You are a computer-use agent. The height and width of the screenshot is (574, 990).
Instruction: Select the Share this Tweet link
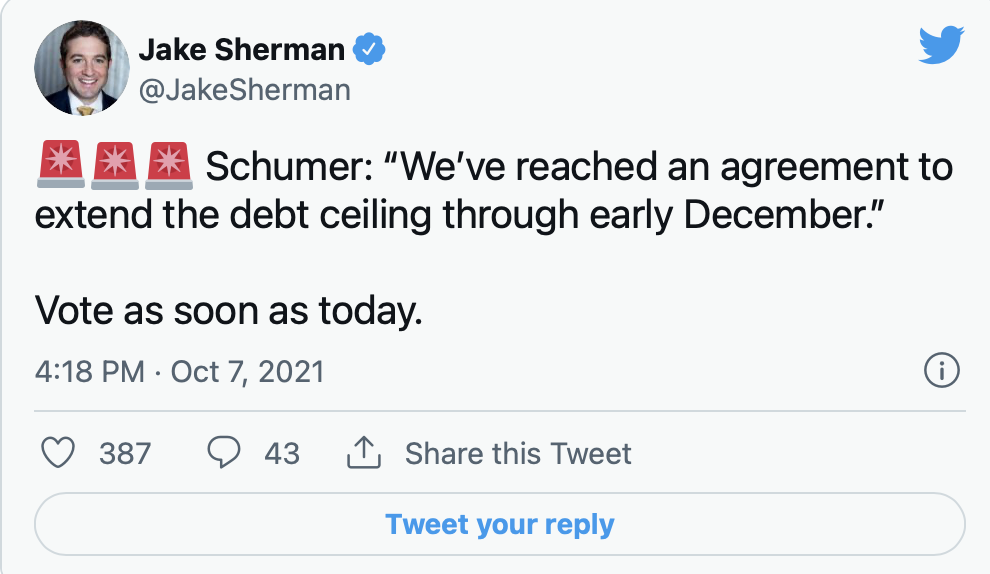tap(517, 454)
